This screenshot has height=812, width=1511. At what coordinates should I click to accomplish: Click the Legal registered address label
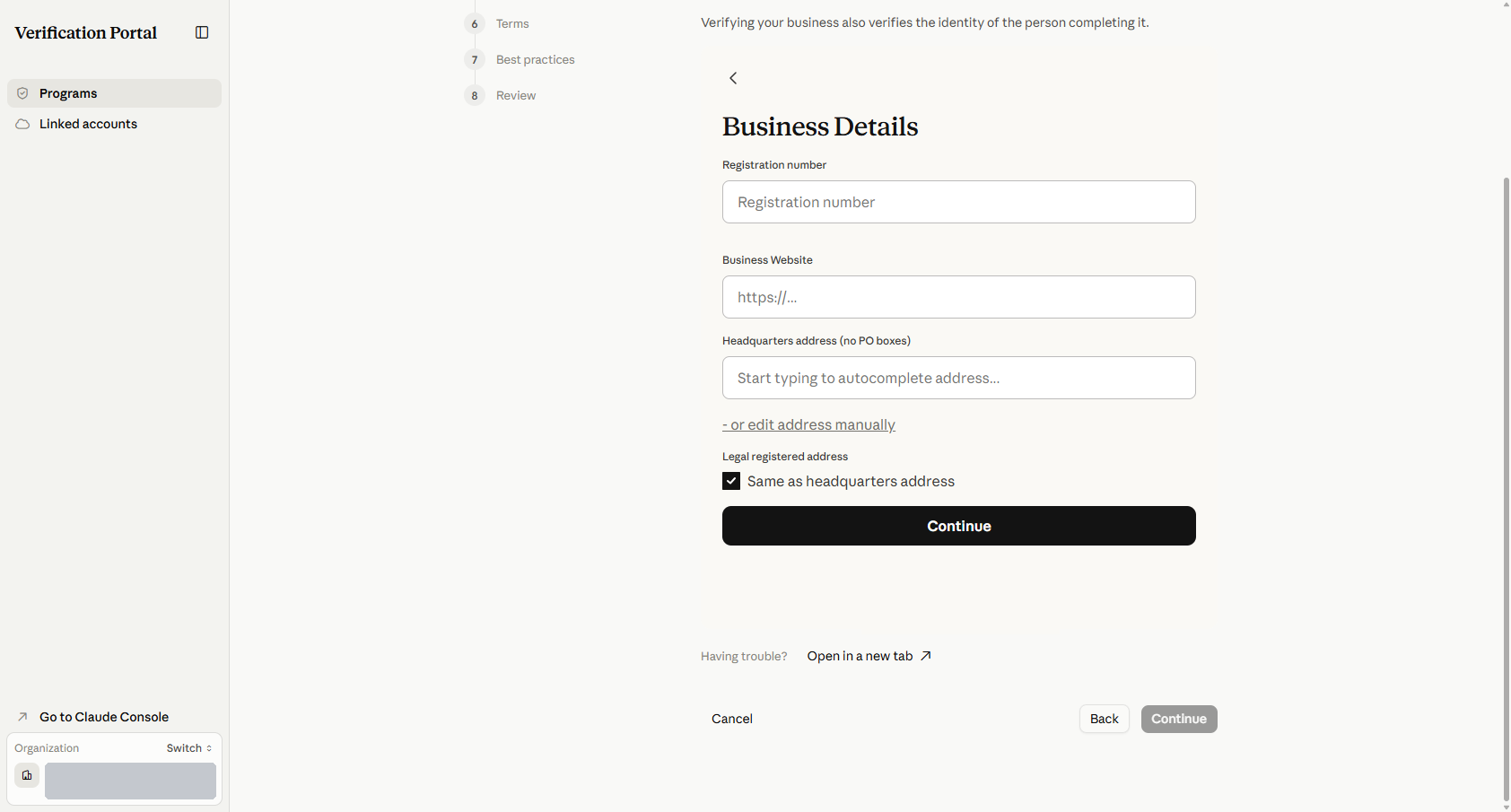pyautogui.click(x=785, y=457)
